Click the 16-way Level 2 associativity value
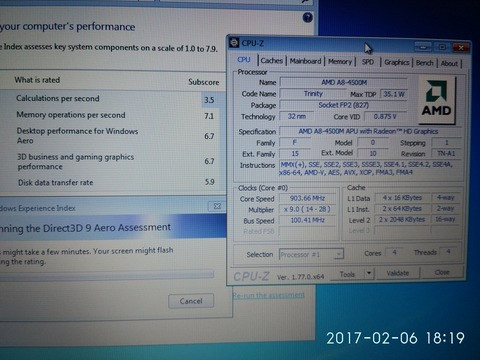The width and height of the screenshot is (480, 360). coord(445,219)
